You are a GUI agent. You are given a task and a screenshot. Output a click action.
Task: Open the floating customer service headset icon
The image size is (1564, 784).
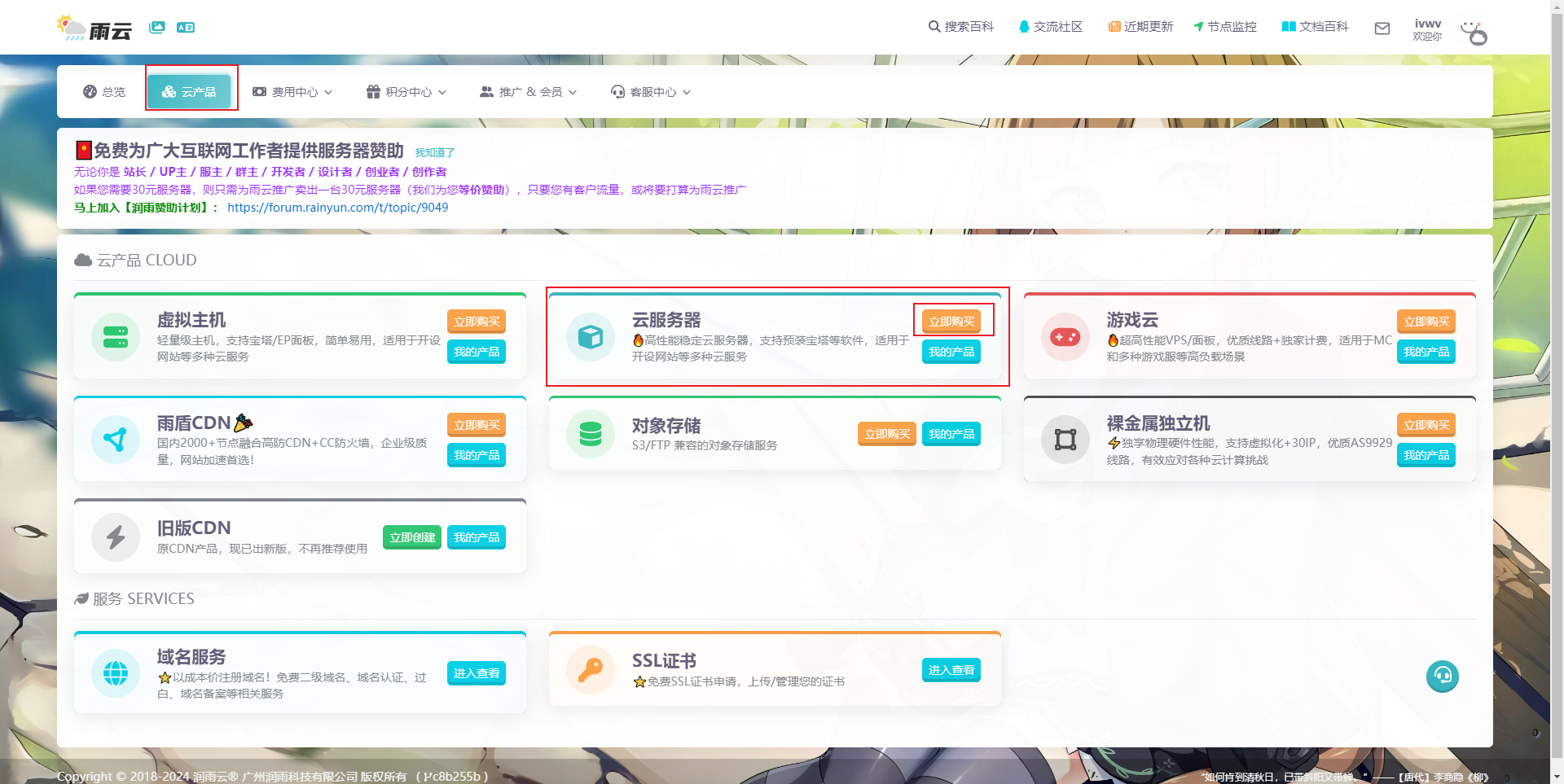[x=1442, y=676]
